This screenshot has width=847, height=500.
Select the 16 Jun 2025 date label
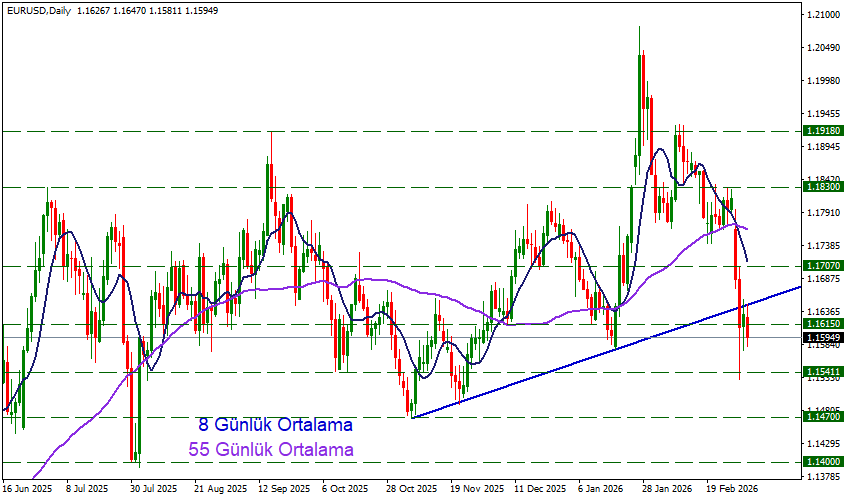27,490
